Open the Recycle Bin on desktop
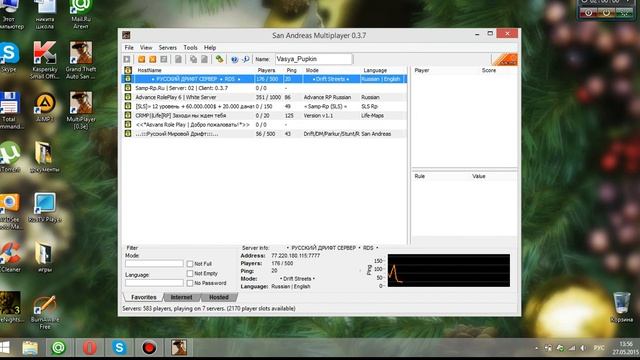 (622, 307)
